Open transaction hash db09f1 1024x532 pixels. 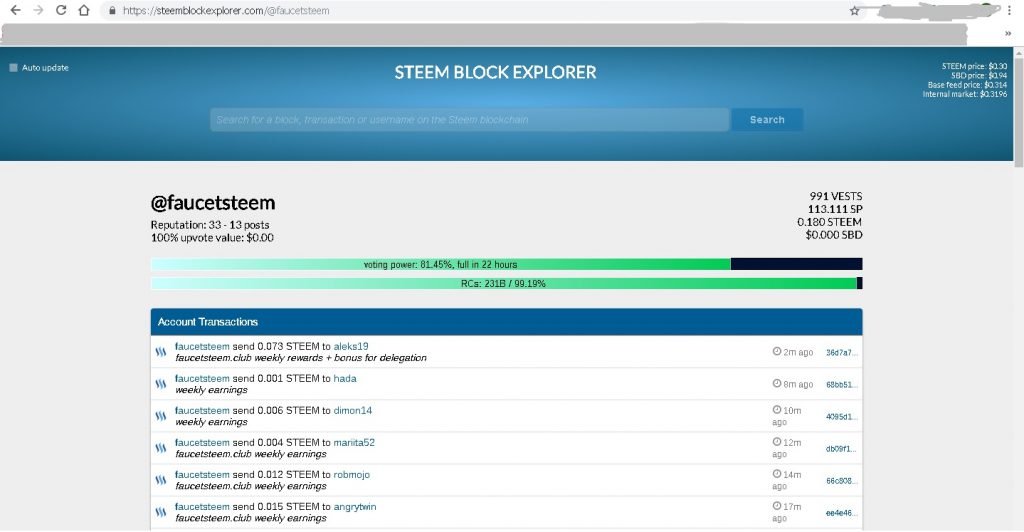pyautogui.click(x=841, y=448)
